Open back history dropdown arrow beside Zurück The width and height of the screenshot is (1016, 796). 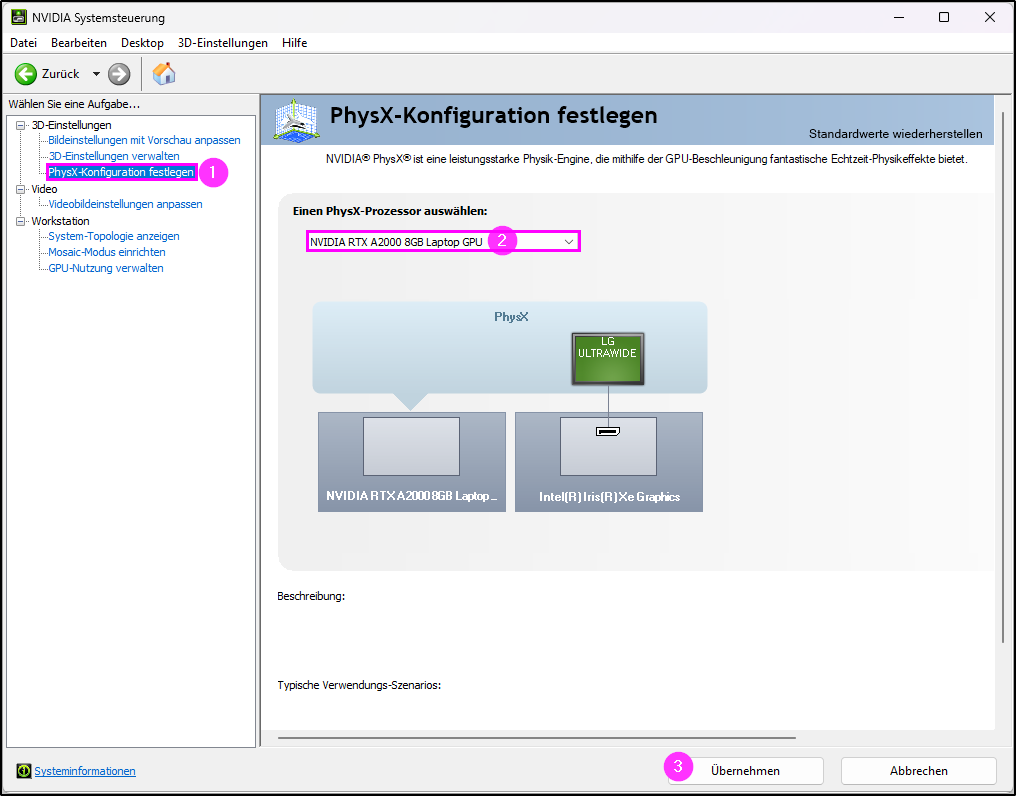[x=96, y=74]
